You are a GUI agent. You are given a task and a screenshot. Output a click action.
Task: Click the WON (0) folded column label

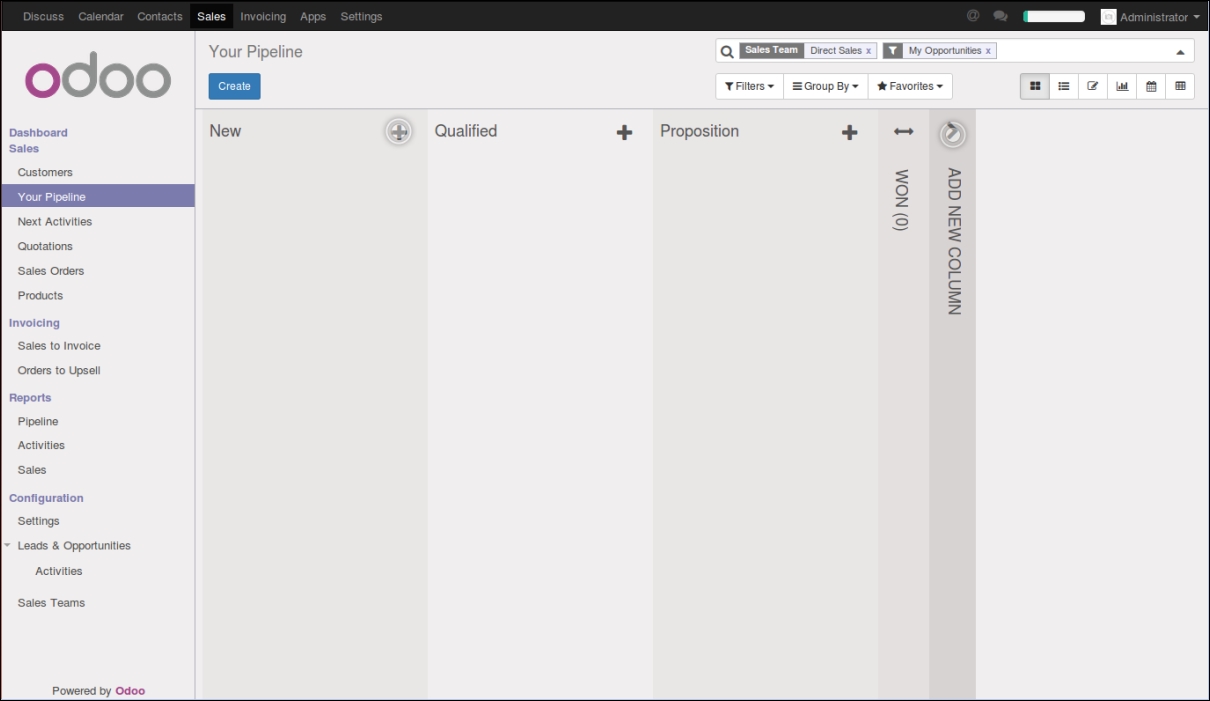pyautogui.click(x=901, y=200)
